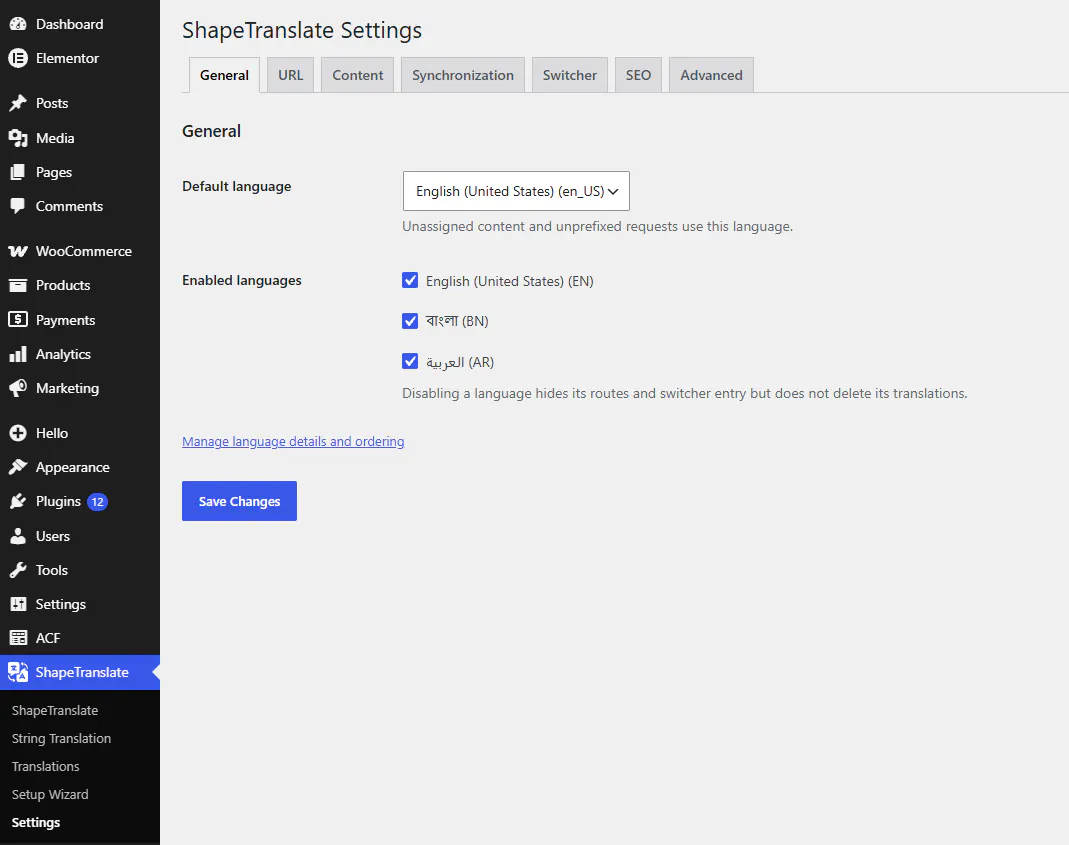Click the English (United States) (EN) label
1069x845 pixels.
click(x=509, y=281)
